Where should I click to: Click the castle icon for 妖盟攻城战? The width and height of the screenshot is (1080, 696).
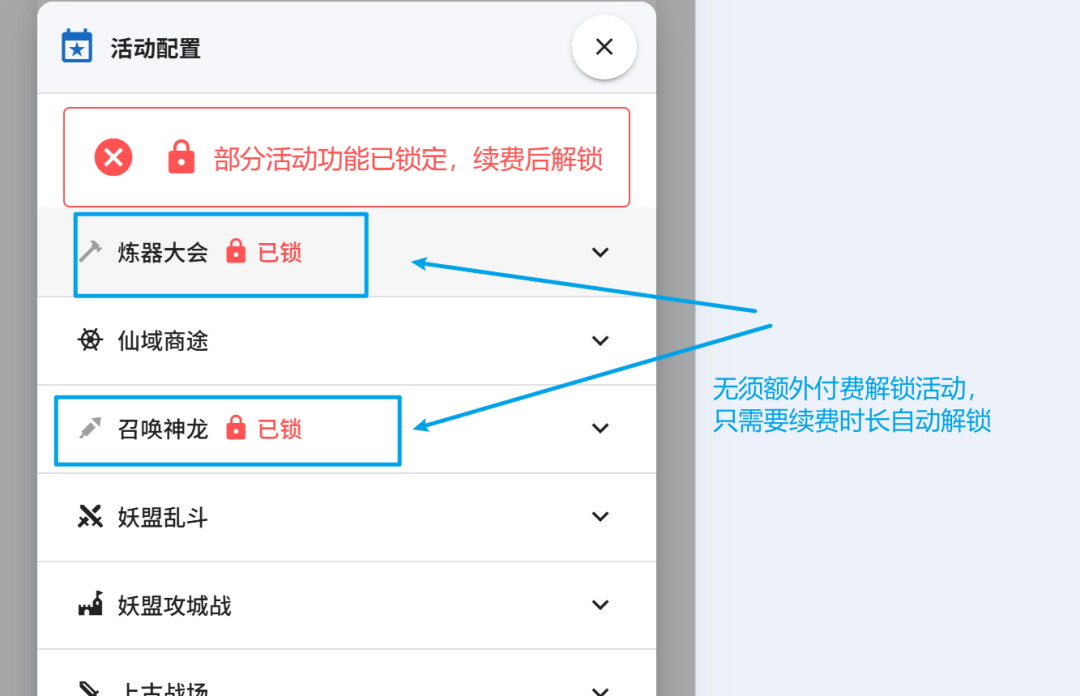click(90, 604)
